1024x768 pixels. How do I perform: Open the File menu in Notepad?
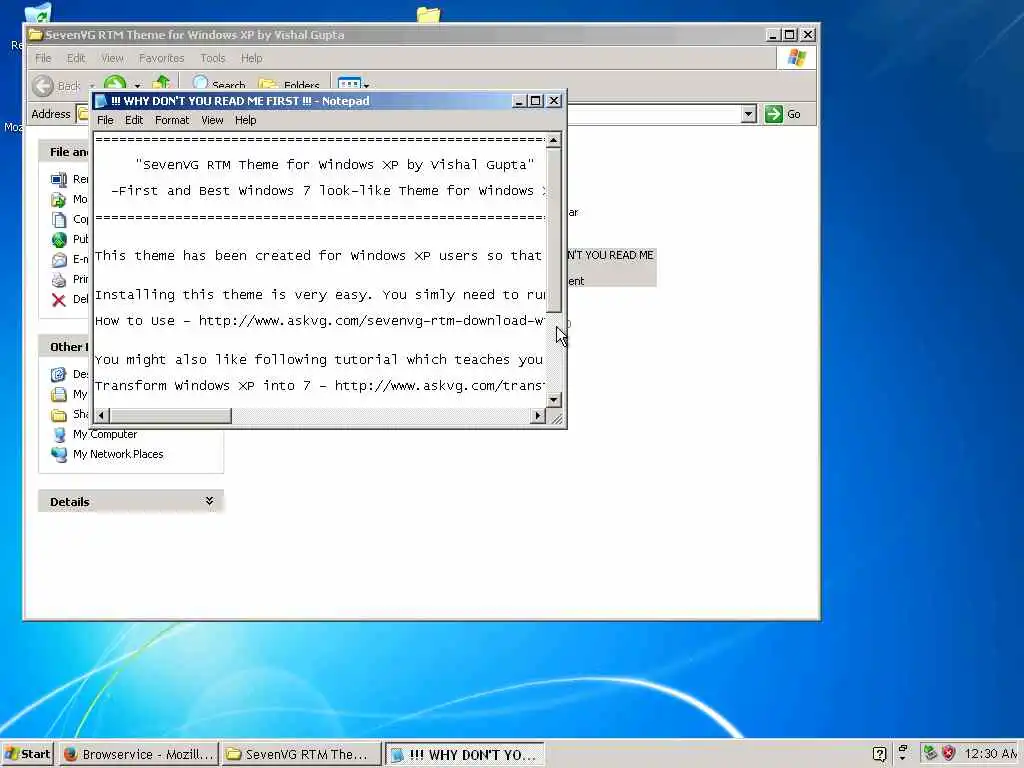point(105,120)
